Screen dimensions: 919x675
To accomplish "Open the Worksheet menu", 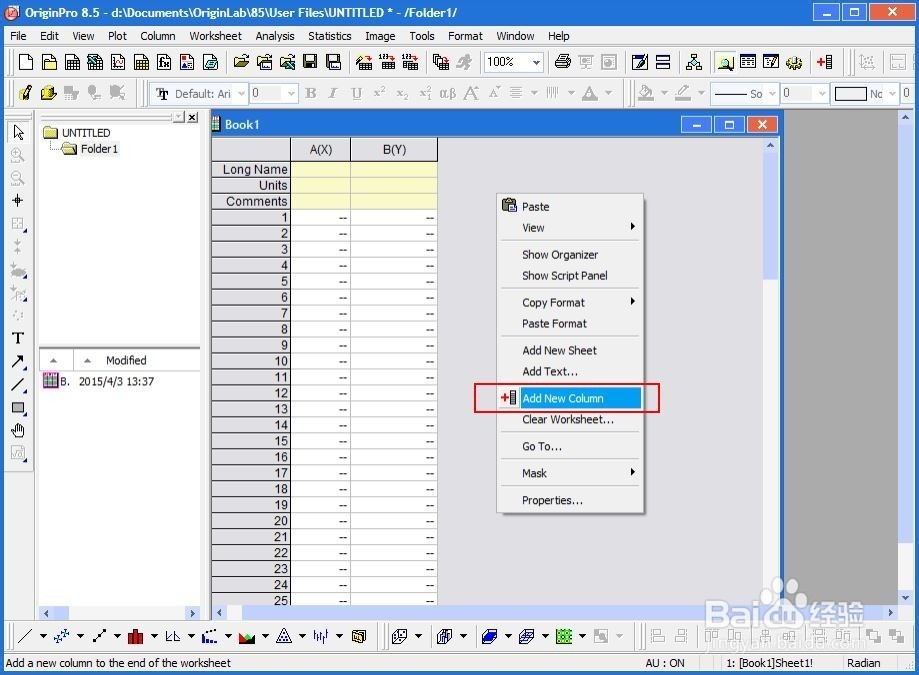I will point(215,36).
